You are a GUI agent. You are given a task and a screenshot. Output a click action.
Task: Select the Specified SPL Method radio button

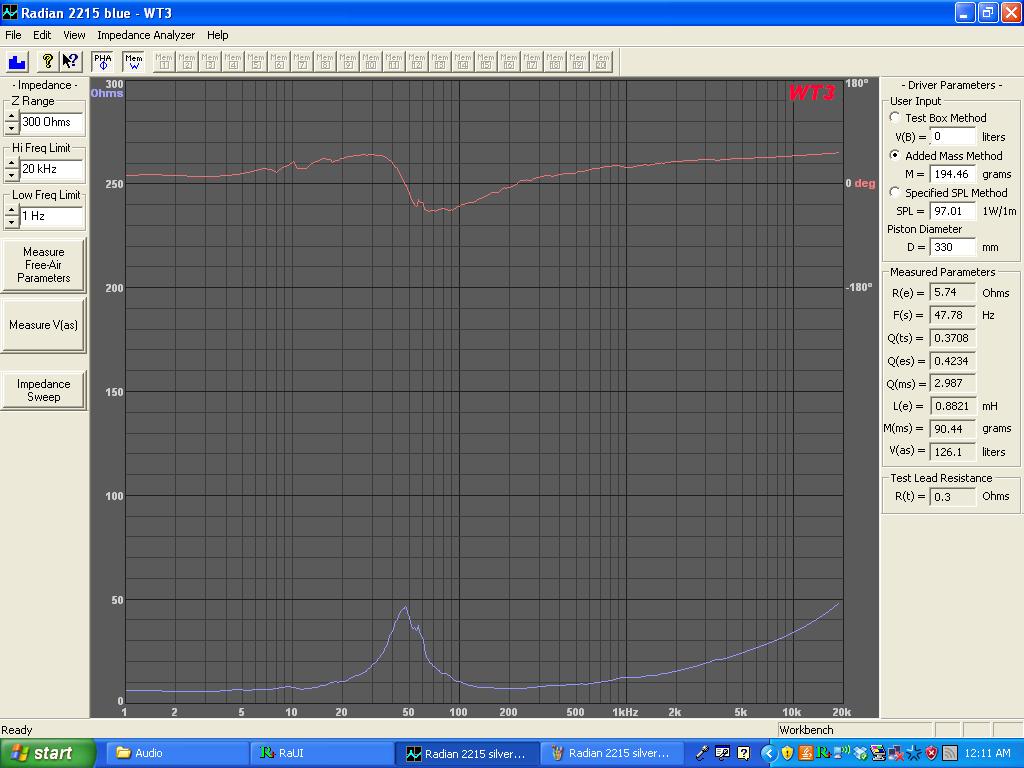(895, 193)
